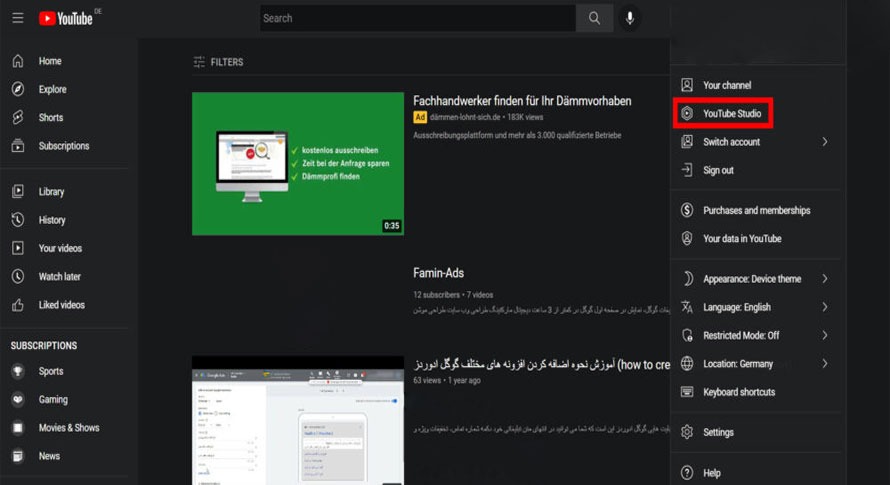This screenshot has height=485, width=890.
Task: Open the Famin-Ads channel result
Action: coord(438,273)
